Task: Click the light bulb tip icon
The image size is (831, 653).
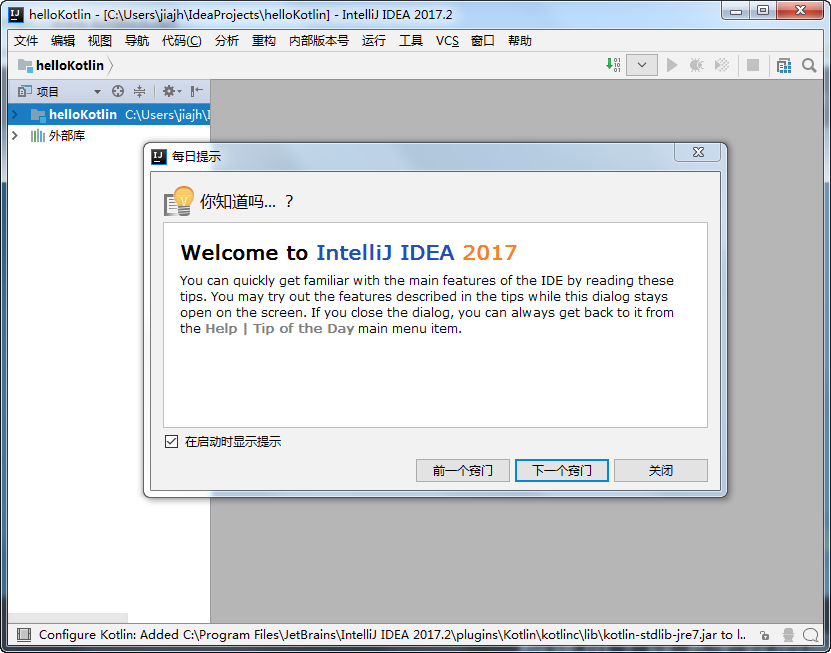Action: pyautogui.click(x=179, y=201)
